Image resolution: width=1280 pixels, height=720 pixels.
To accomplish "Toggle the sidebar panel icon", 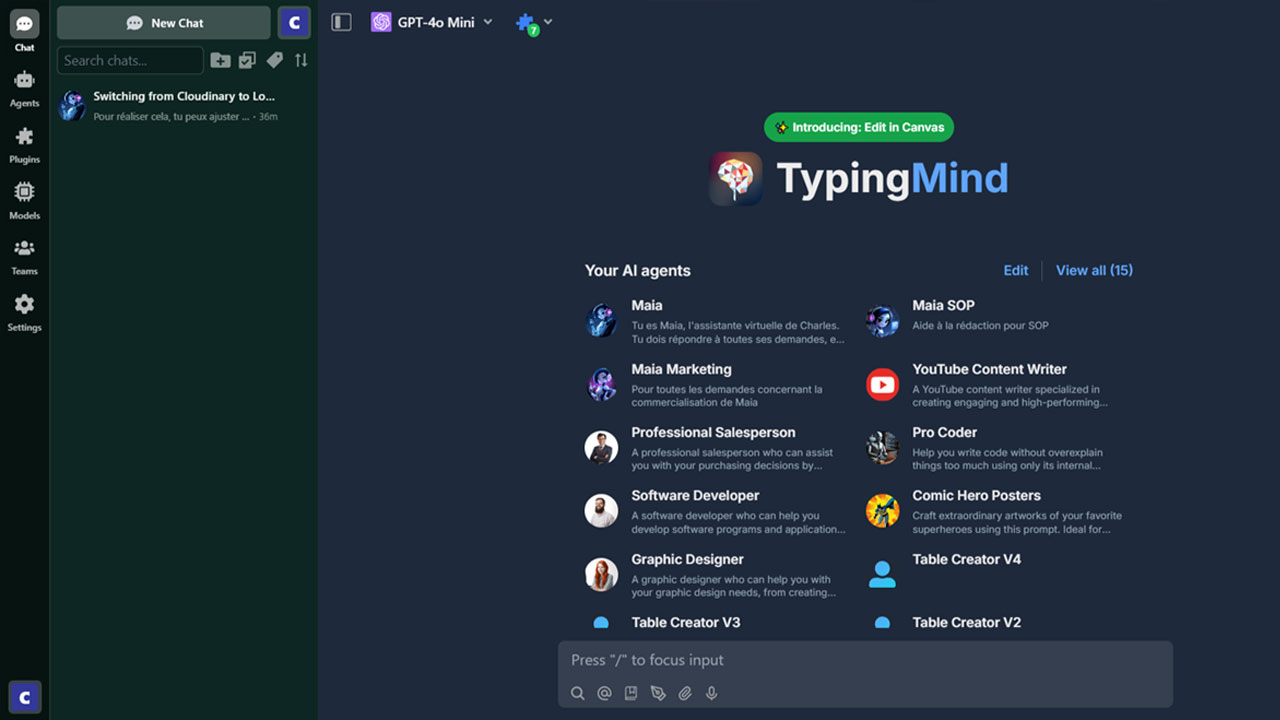I will coord(341,22).
